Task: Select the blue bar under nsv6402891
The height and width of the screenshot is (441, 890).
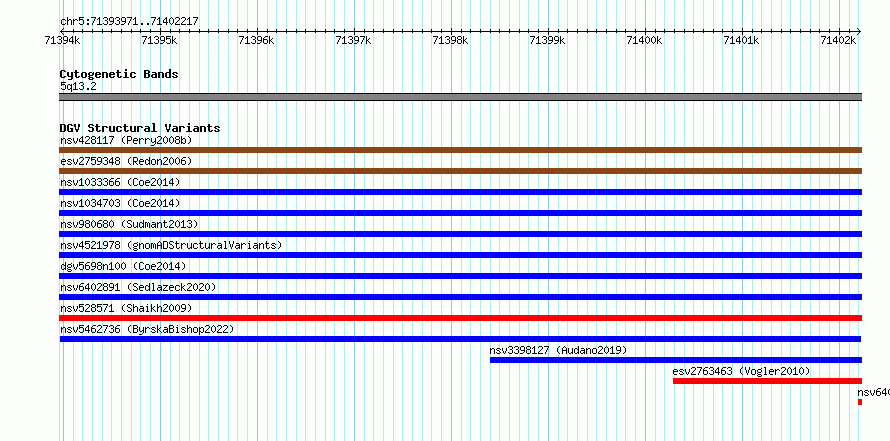Action: click(x=460, y=297)
